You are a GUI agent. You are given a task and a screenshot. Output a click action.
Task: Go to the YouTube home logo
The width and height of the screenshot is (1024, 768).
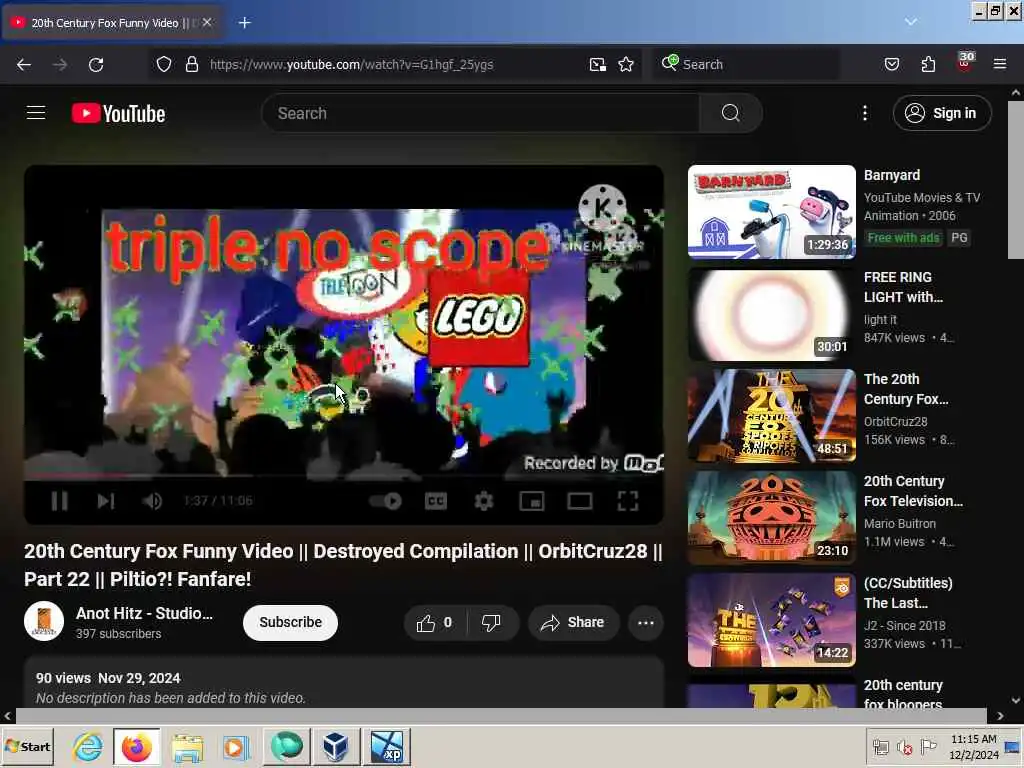point(118,114)
